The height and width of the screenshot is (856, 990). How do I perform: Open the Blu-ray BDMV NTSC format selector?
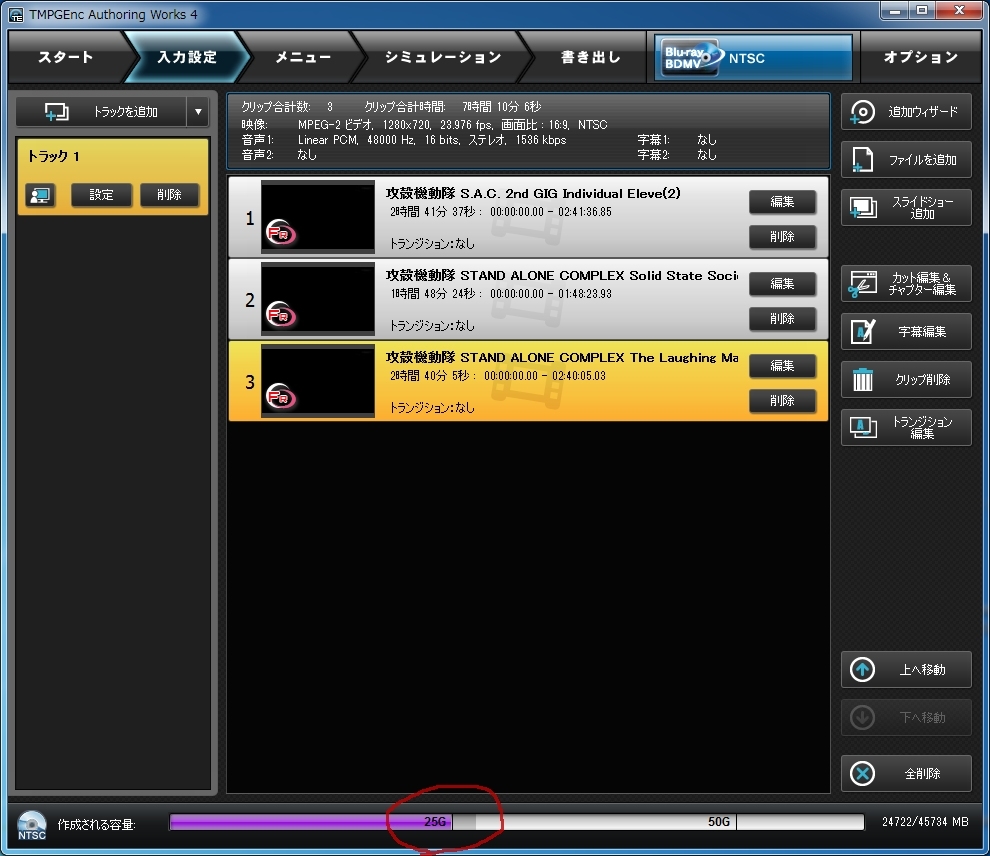[x=755, y=58]
